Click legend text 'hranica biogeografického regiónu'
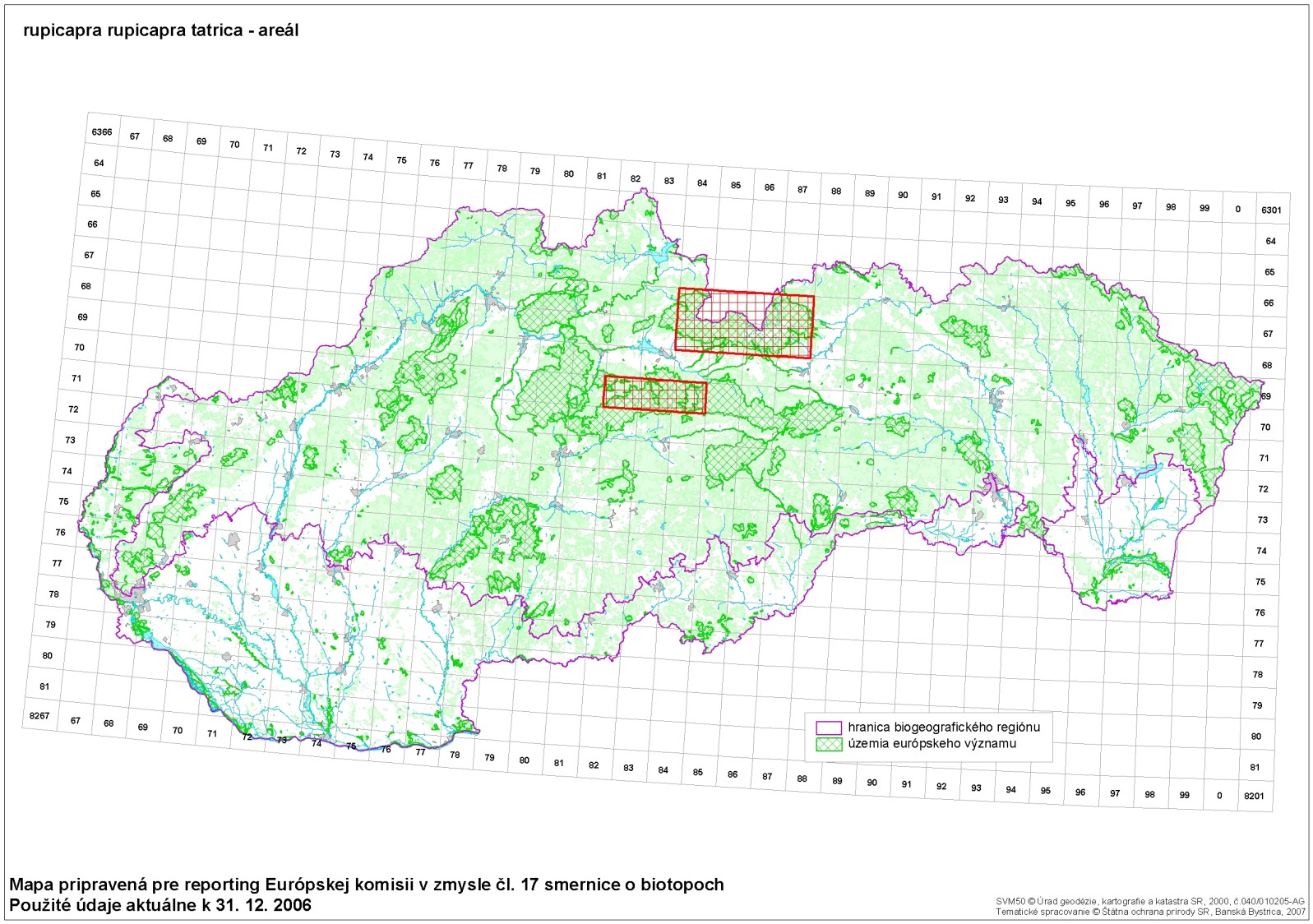The width and height of the screenshot is (1313, 924). pyautogui.click(x=944, y=728)
